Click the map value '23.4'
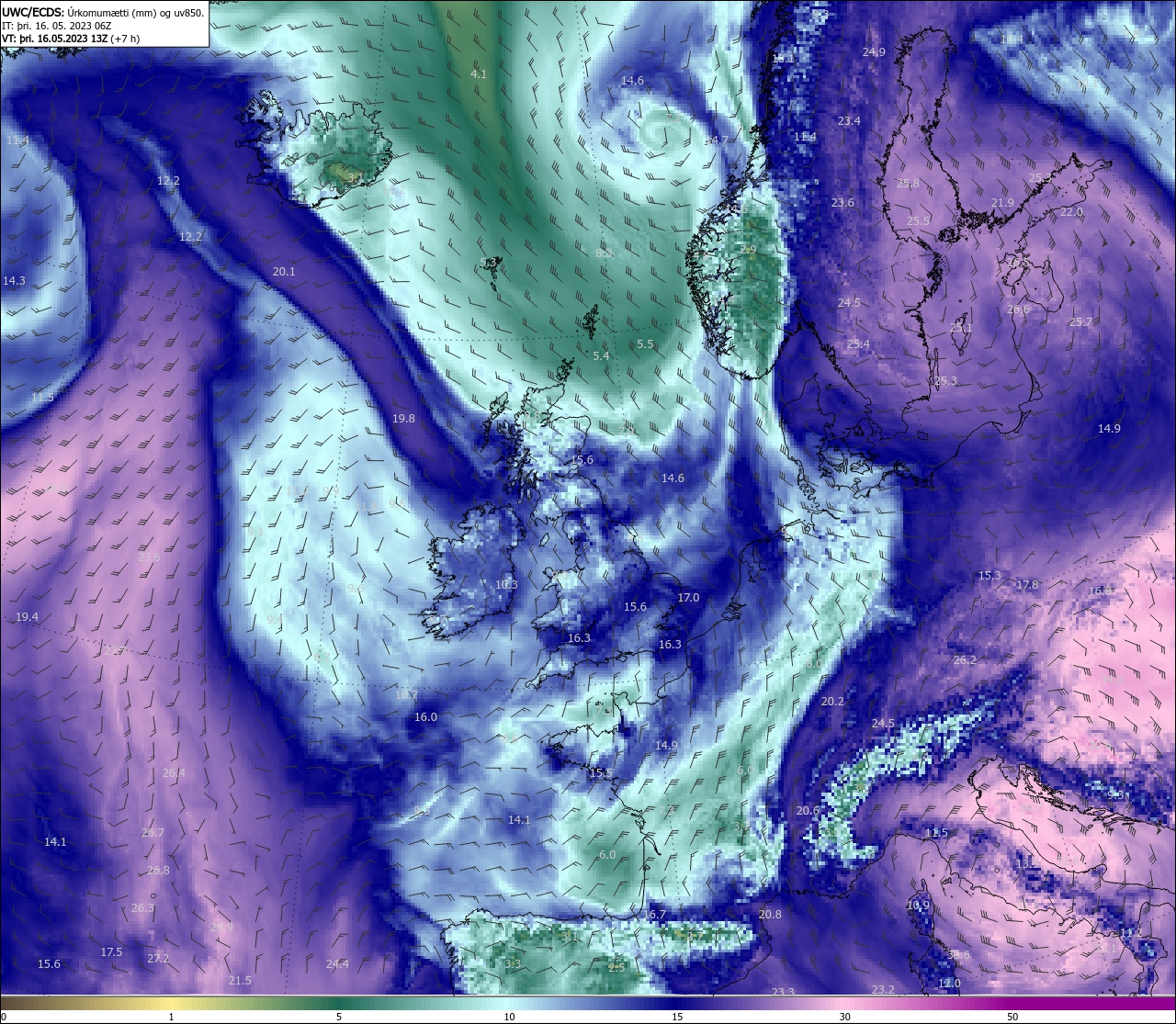This screenshot has height=1024, width=1176. click(849, 121)
